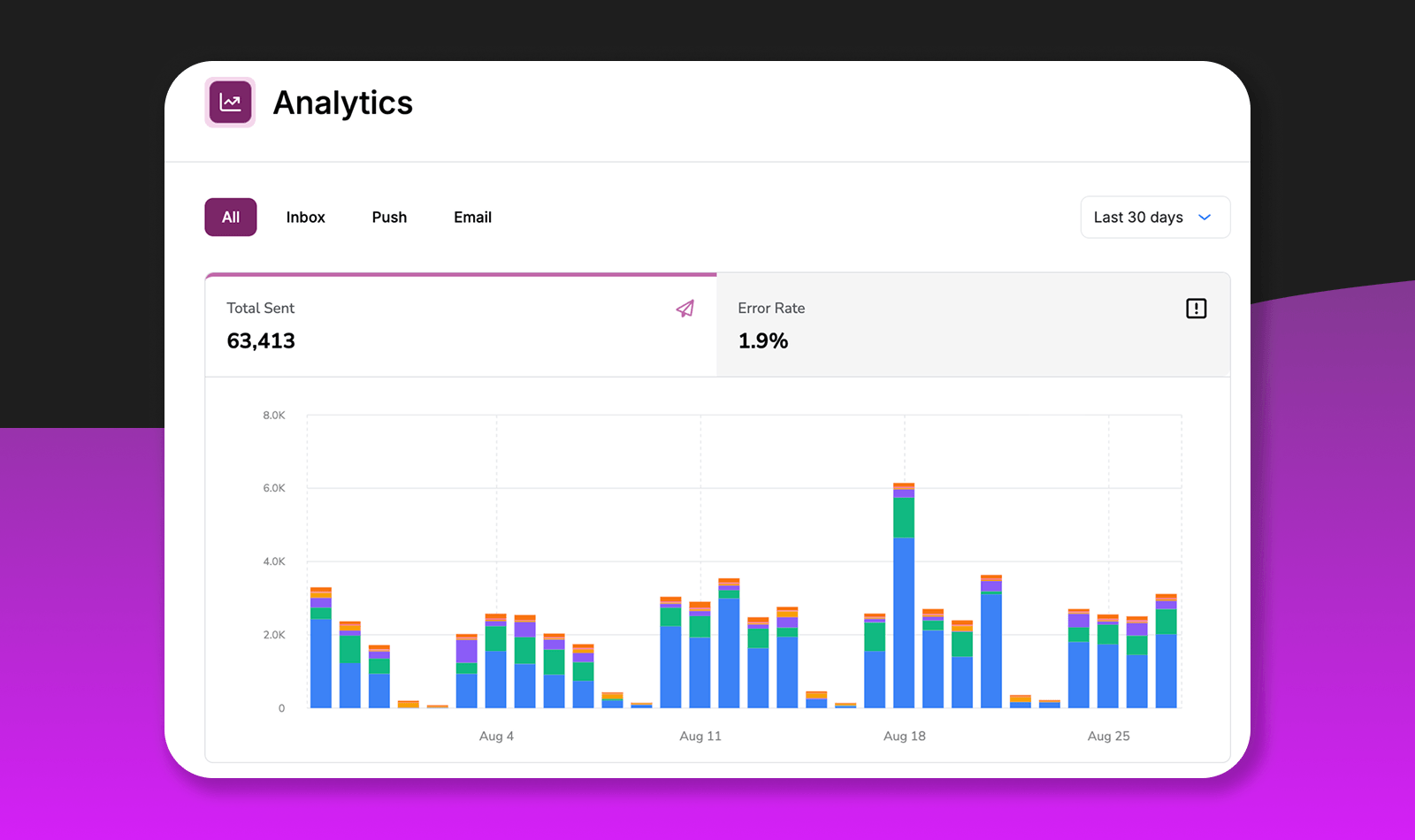Click the Aug 11 axis label
Image resolution: width=1415 pixels, height=840 pixels.
click(x=700, y=736)
